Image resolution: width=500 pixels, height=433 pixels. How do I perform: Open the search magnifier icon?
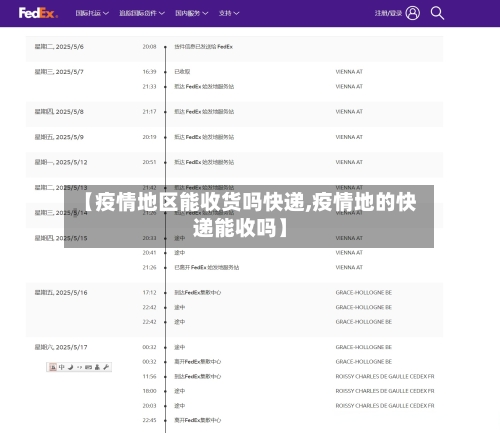pyautogui.click(x=437, y=13)
